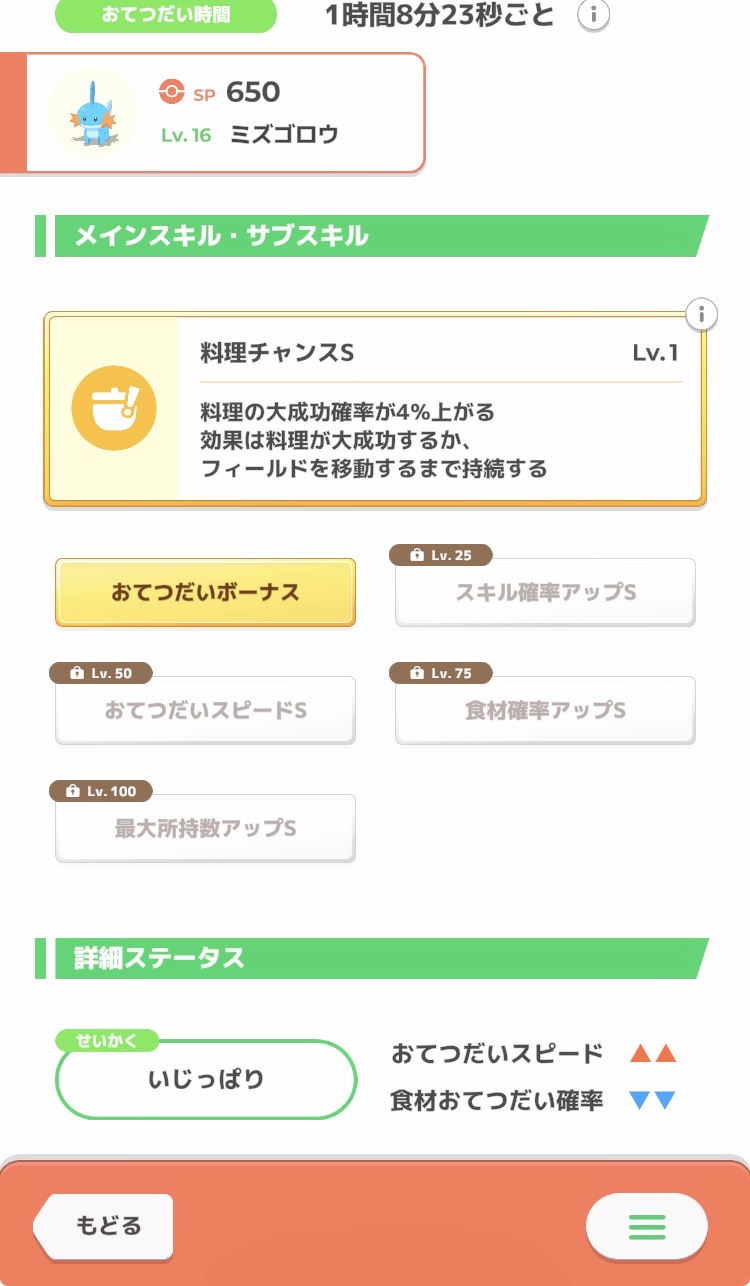The image size is (750, 1286).
Task: Select locked 最大所持数アップS sub skill
Action: [205, 829]
